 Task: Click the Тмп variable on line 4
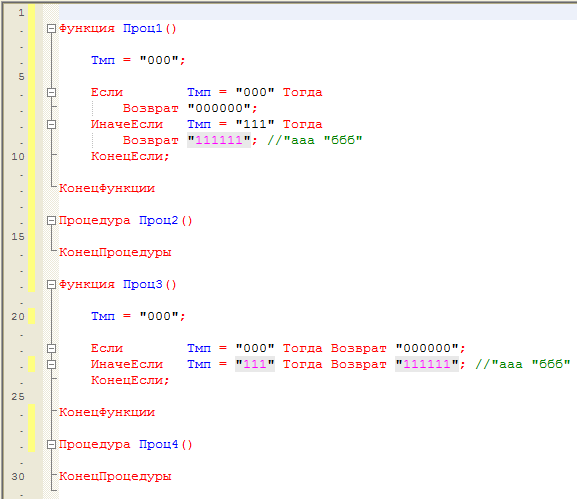[103, 60]
